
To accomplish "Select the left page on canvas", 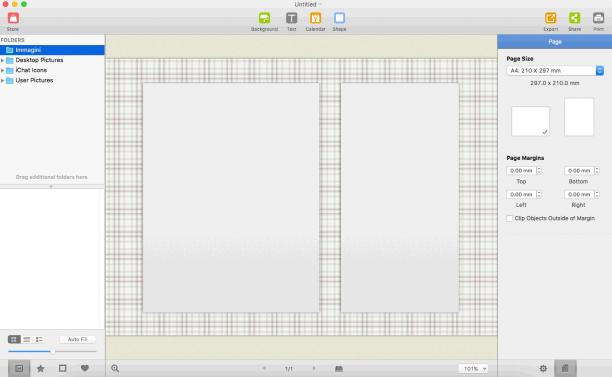I will tap(231, 197).
